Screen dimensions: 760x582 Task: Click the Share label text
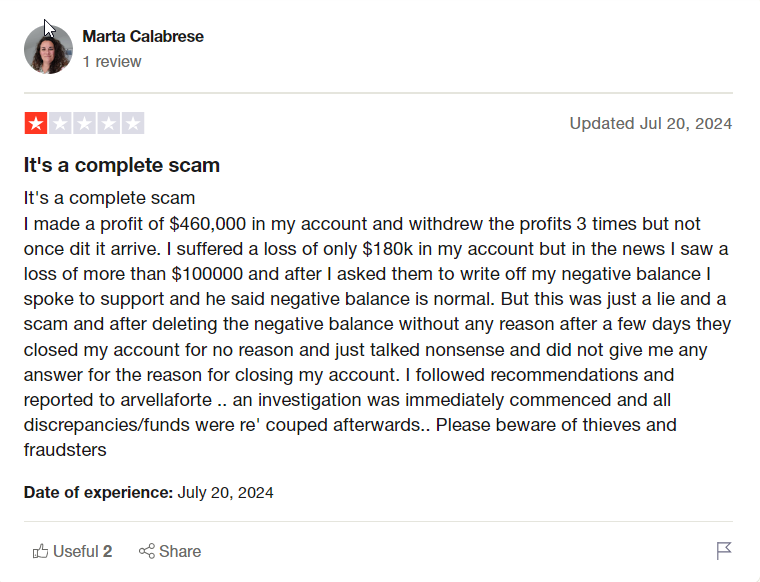180,551
